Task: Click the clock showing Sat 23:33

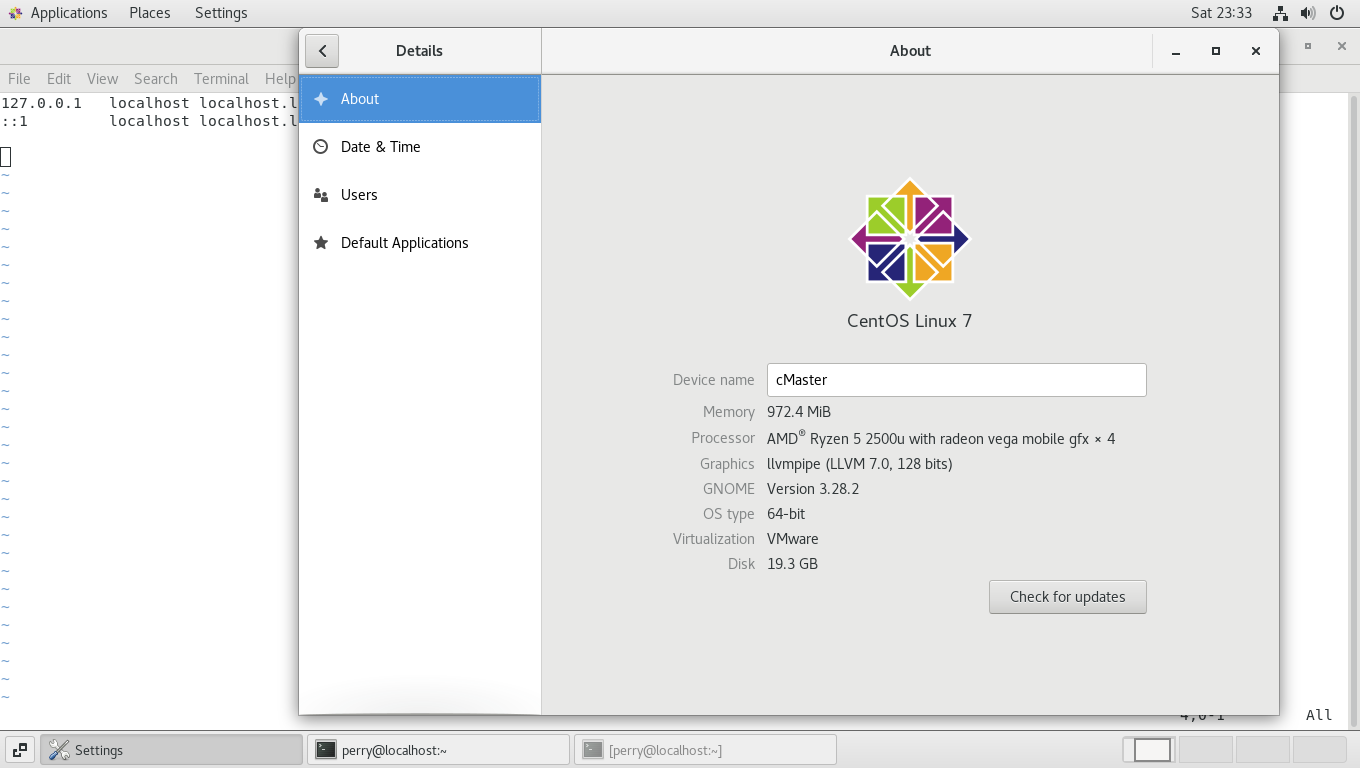Action: pos(1221,13)
